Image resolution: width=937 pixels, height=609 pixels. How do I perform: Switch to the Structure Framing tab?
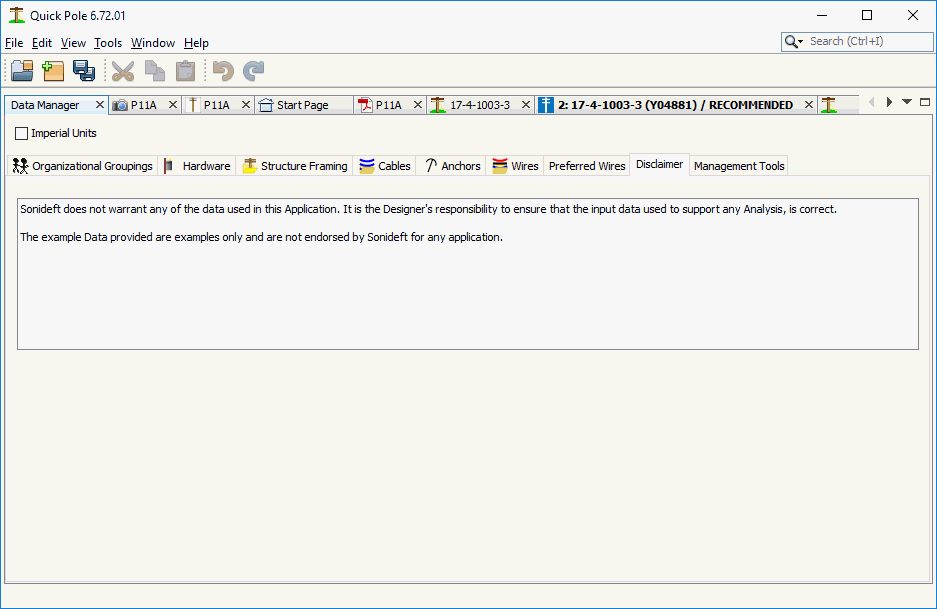[295, 166]
